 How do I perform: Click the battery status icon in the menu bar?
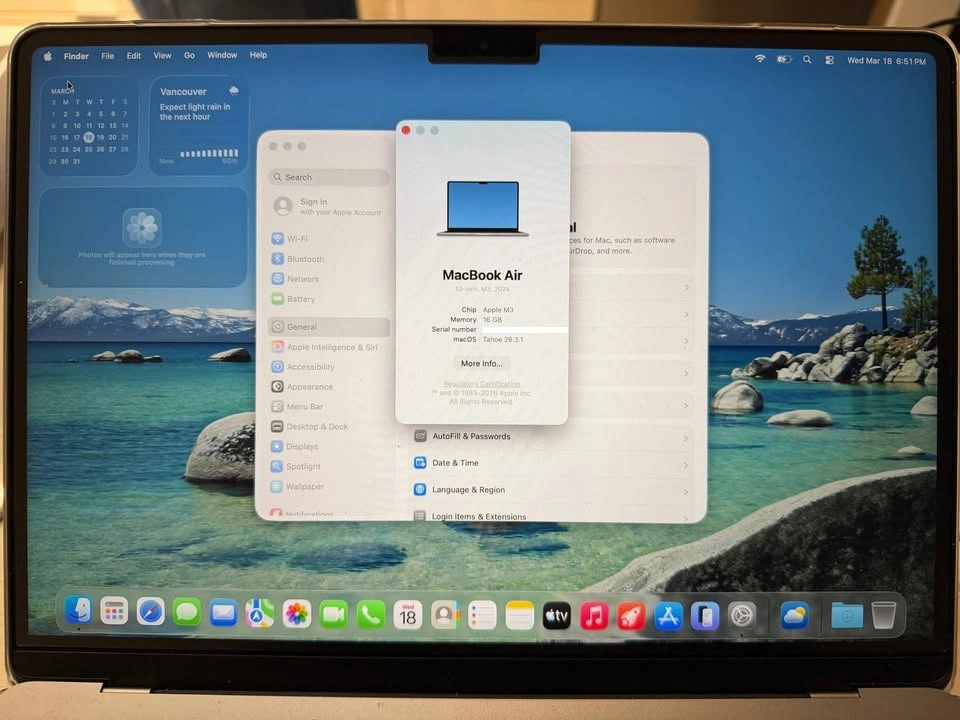pos(784,59)
